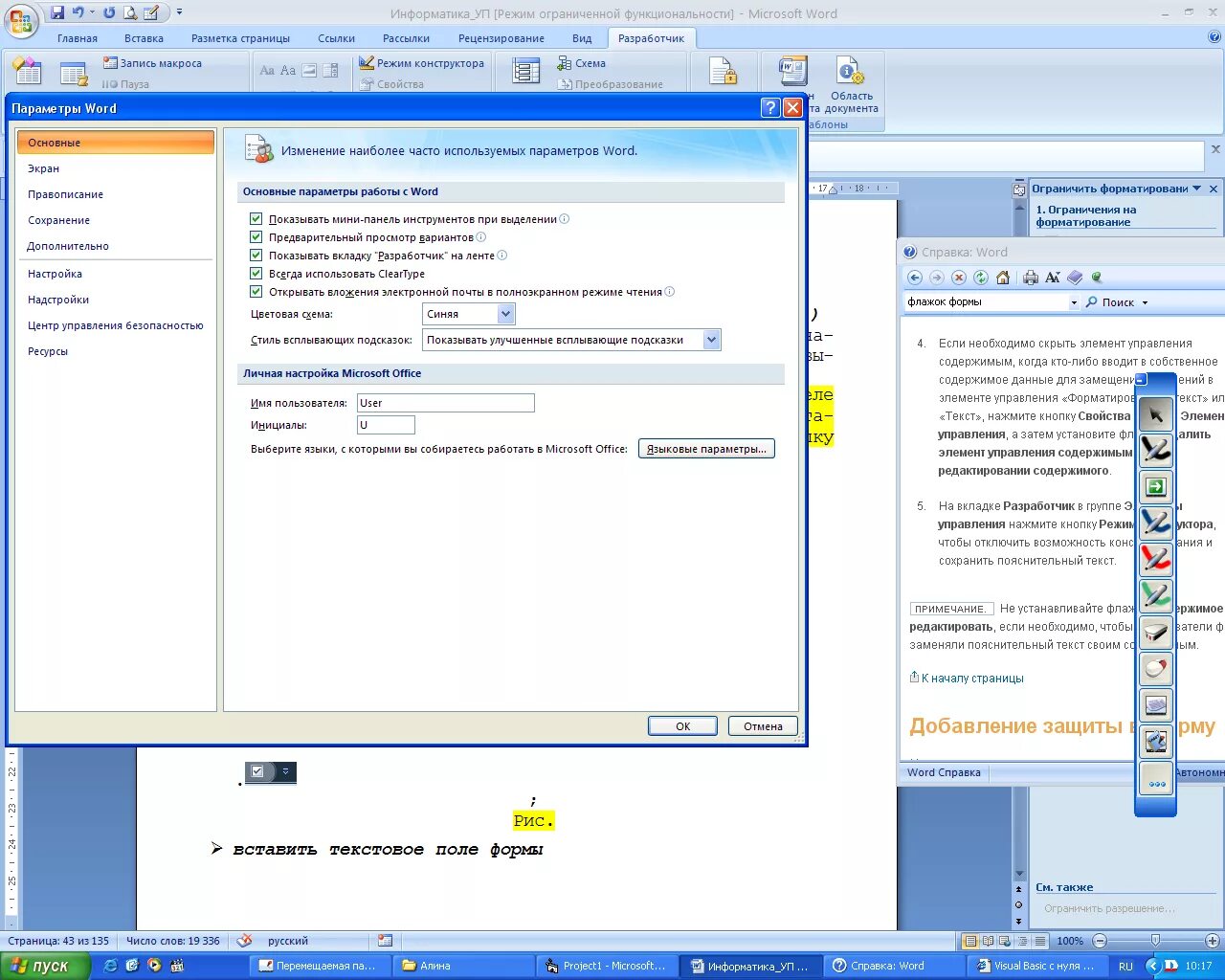Image resolution: width=1225 pixels, height=980 pixels.
Task: Select Дополнительно category in options dialog
Action: click(x=115, y=246)
